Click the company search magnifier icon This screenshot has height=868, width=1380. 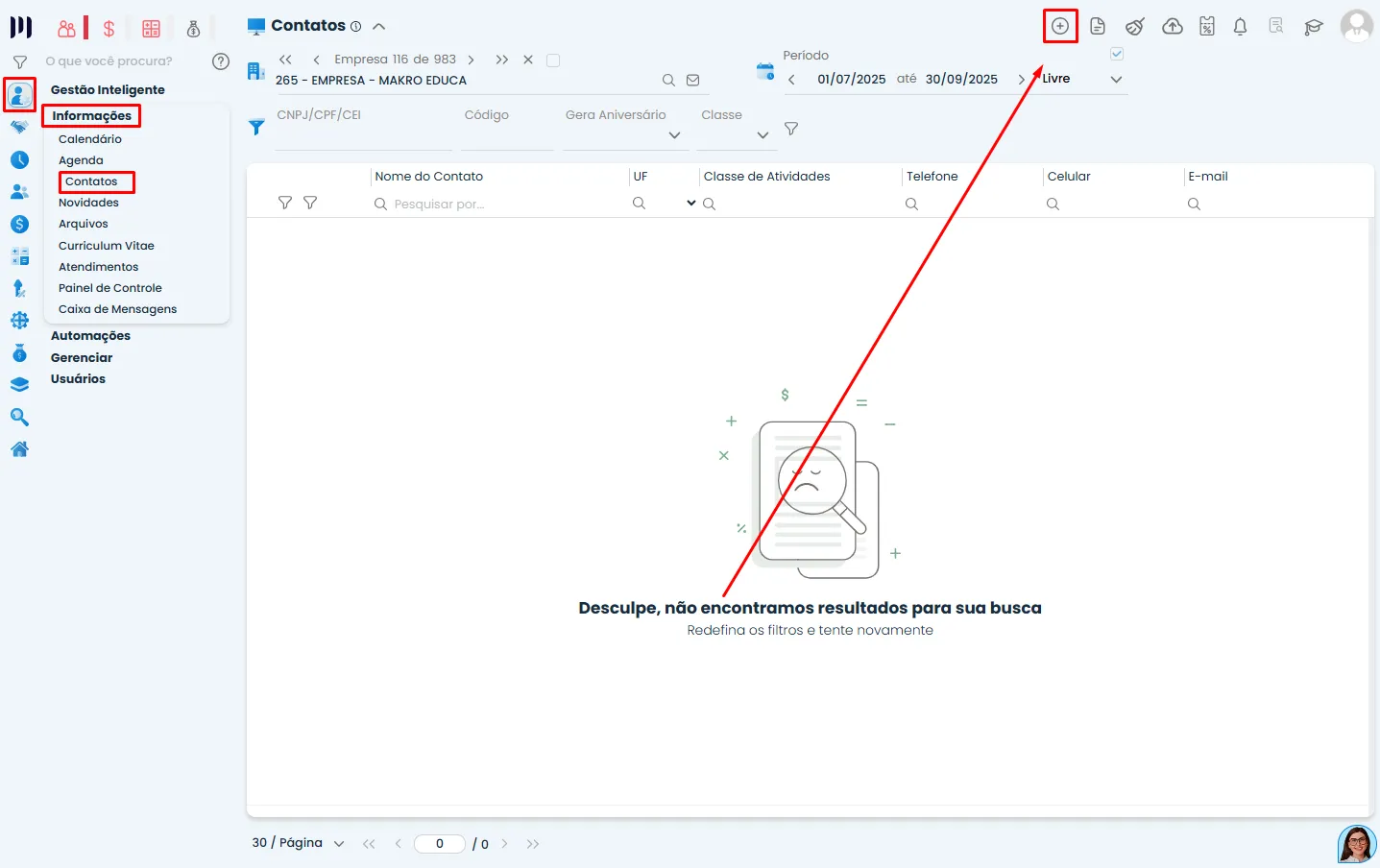[x=668, y=81]
